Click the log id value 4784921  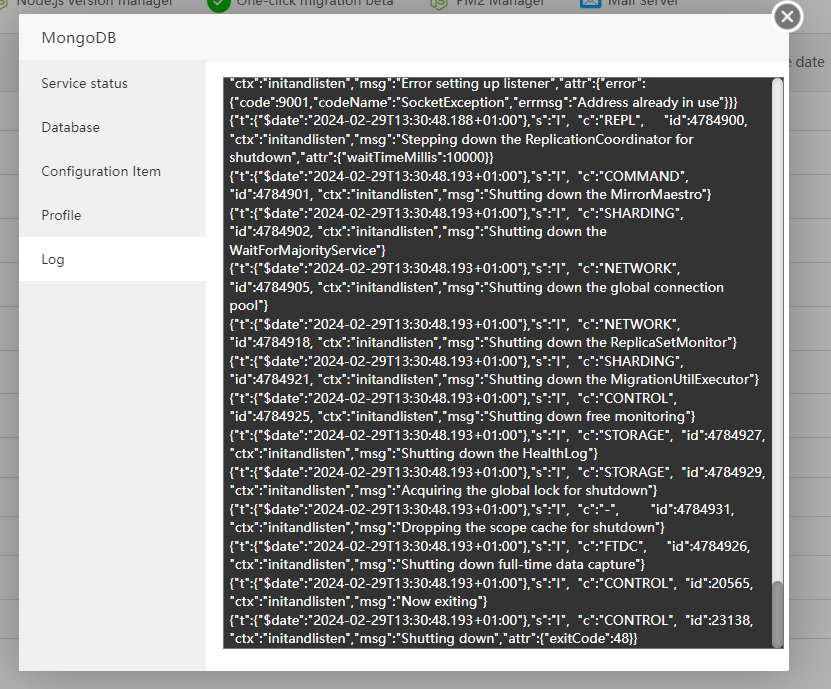click(282, 379)
